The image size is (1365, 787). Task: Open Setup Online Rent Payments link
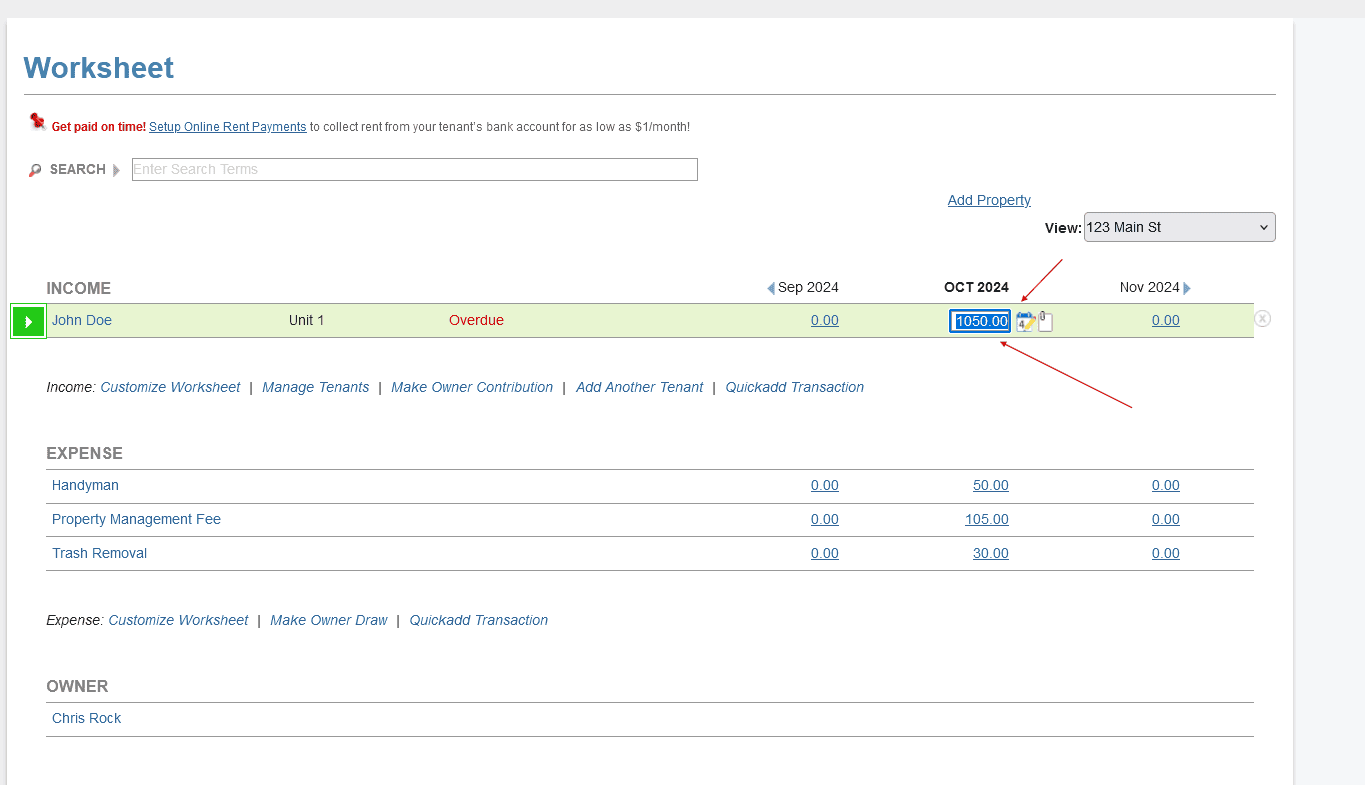coord(227,127)
